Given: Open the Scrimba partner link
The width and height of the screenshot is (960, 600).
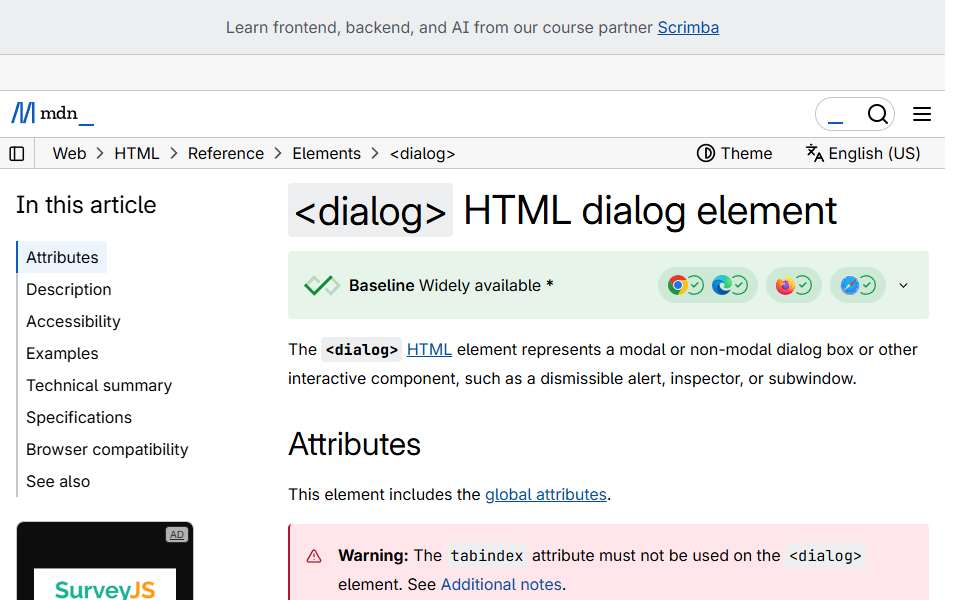Looking at the screenshot, I should coord(688,28).
